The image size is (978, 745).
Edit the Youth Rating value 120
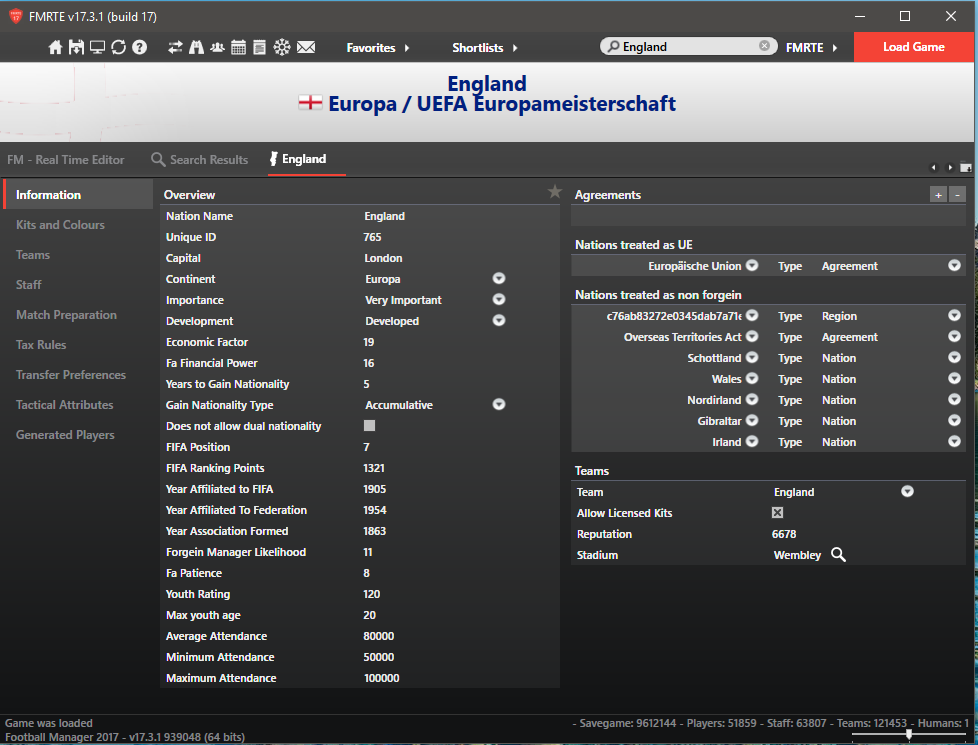pos(372,594)
